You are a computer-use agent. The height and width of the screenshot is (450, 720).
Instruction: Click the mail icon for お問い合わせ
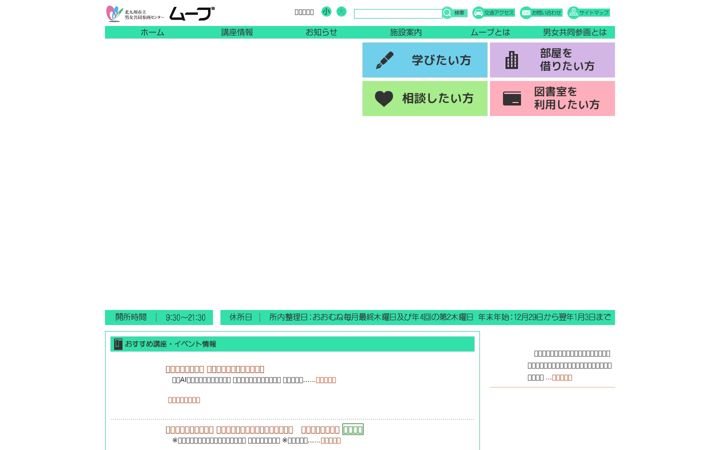[x=526, y=13]
